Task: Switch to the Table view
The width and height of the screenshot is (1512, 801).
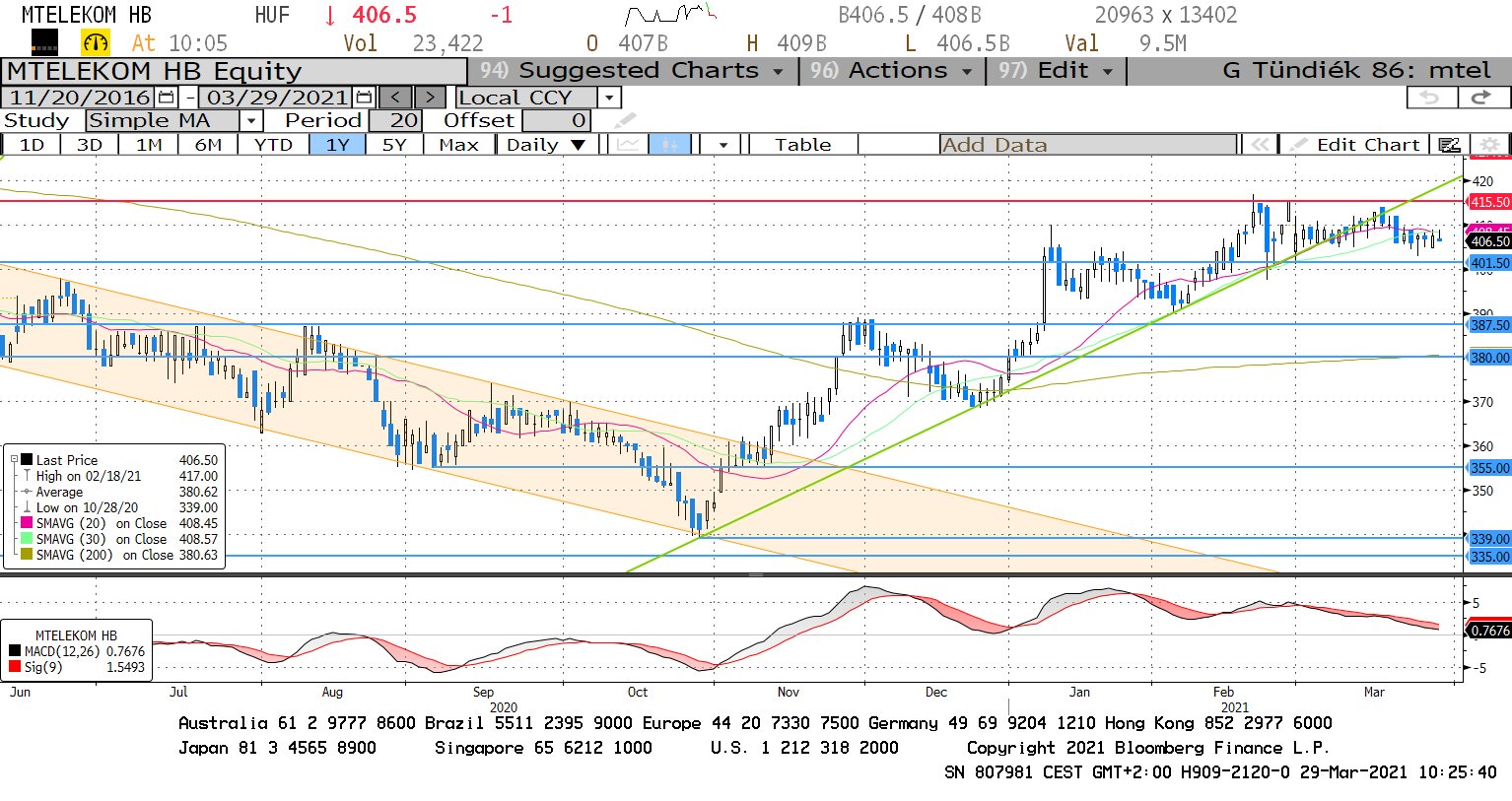Action: (802, 145)
